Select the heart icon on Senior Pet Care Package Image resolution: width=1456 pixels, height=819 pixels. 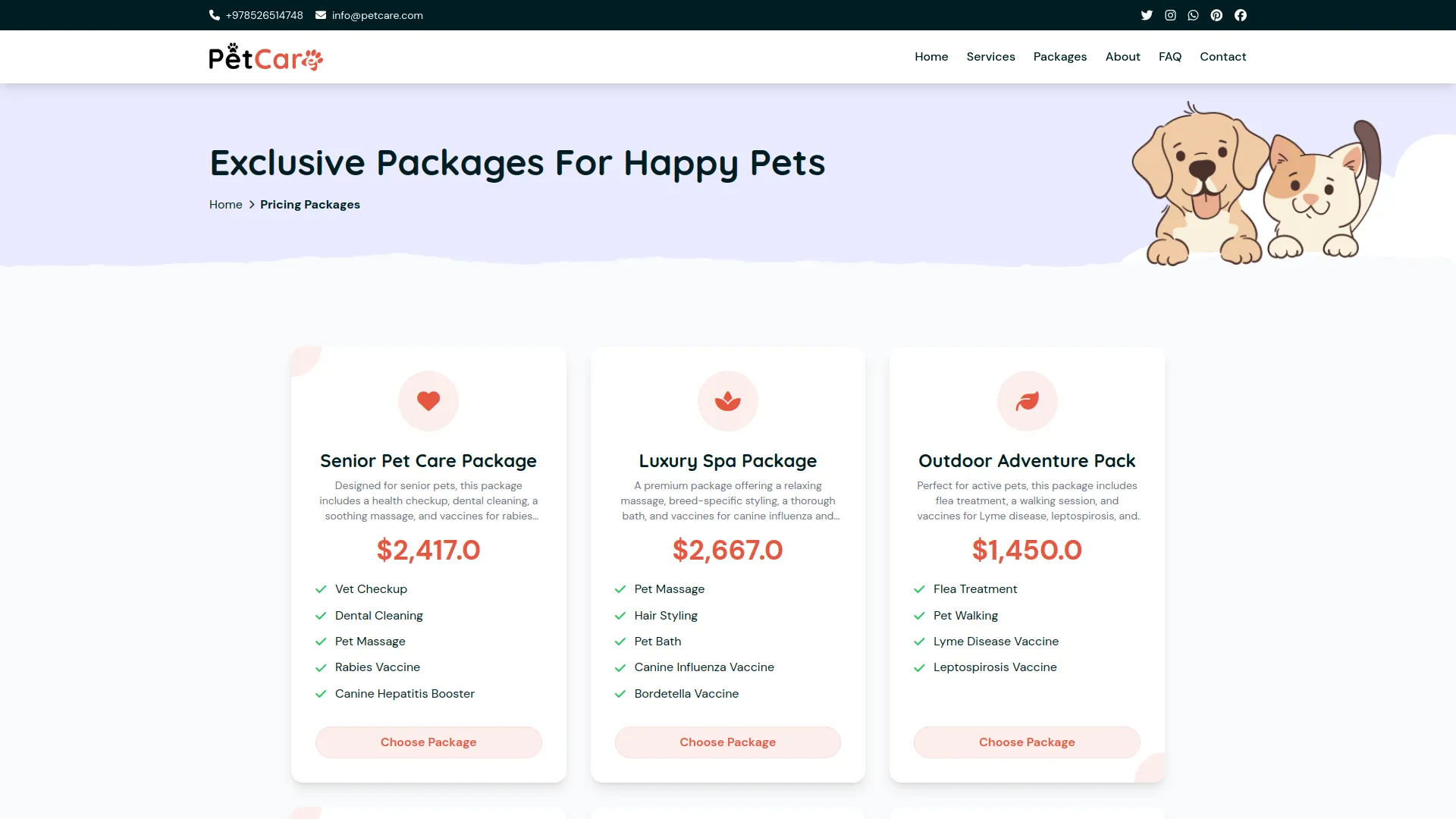[428, 400]
